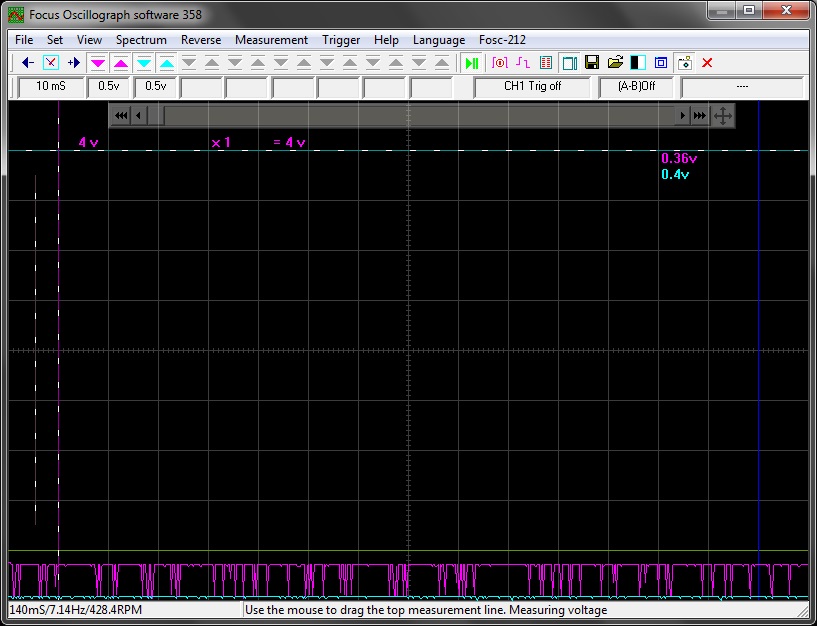Click the magenta down-triangle channel button

[98, 63]
